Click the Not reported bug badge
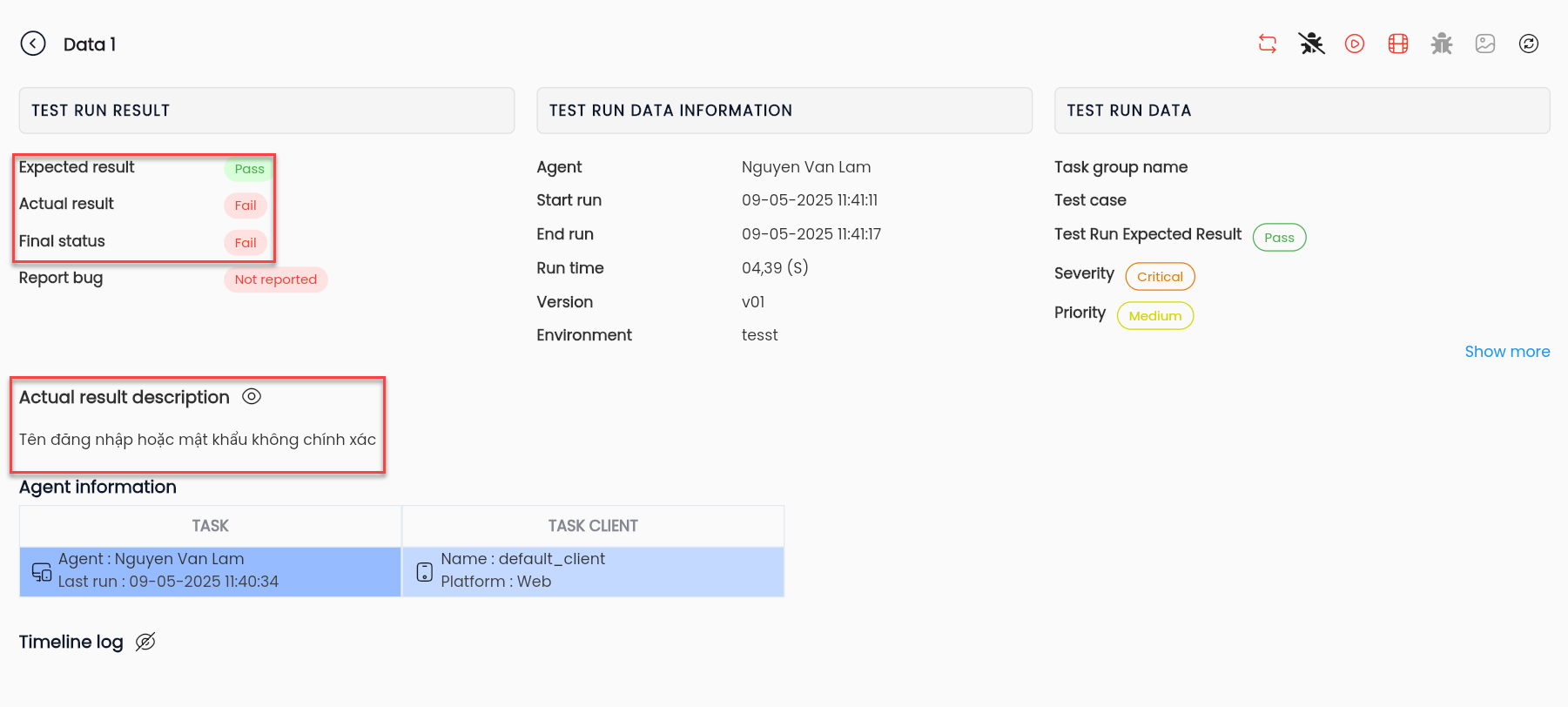 [276, 279]
